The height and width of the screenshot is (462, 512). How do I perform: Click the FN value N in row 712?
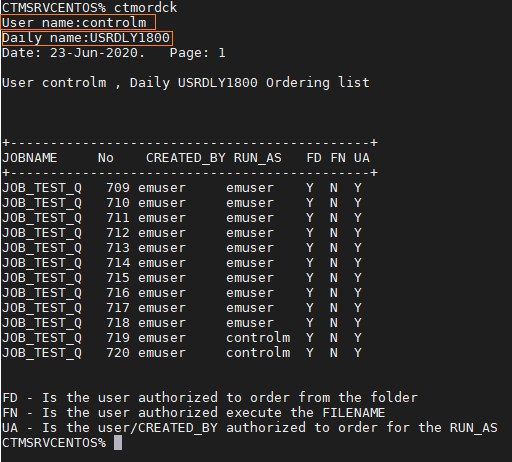point(334,233)
